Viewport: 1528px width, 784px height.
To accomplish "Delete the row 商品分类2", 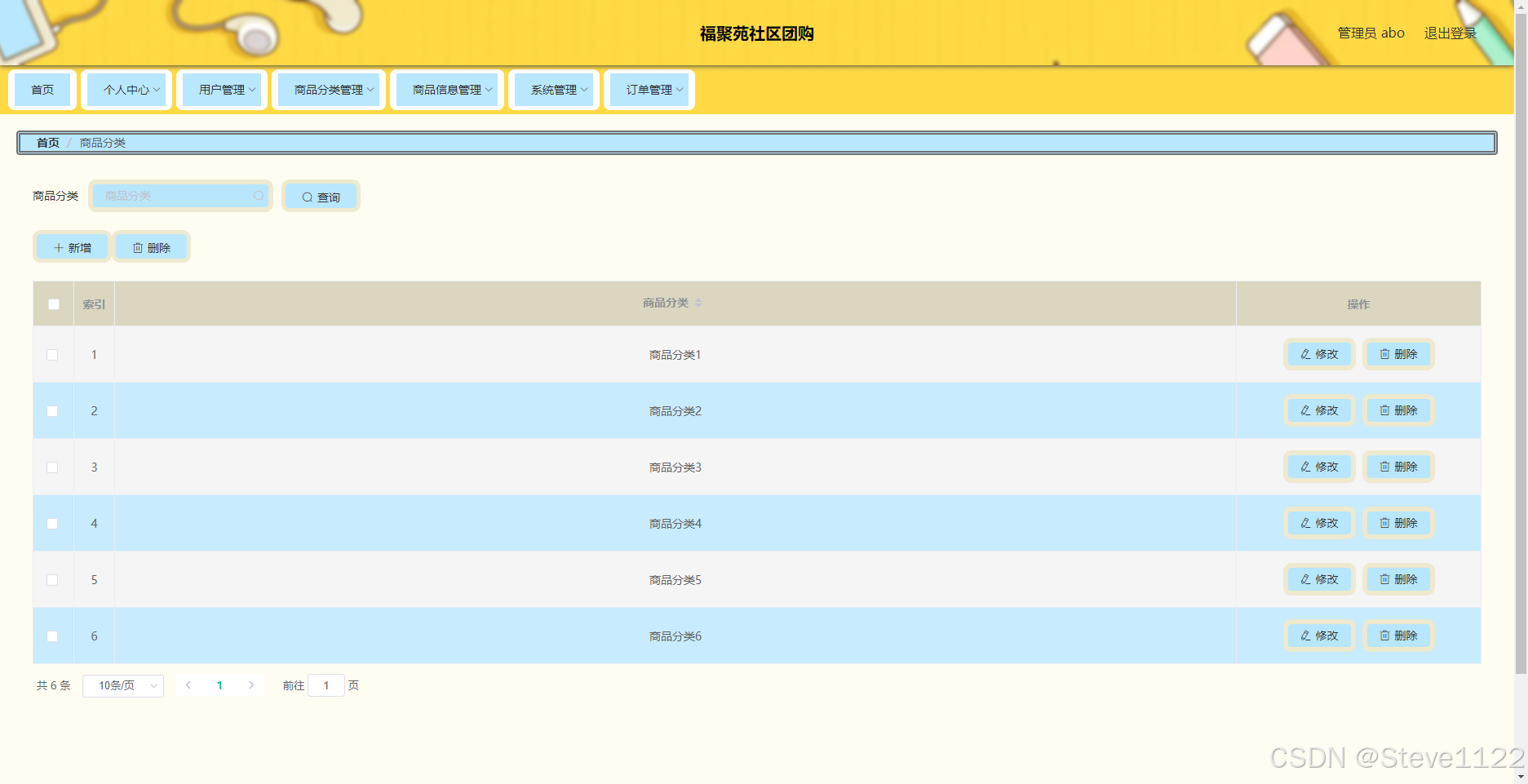I will (1398, 410).
